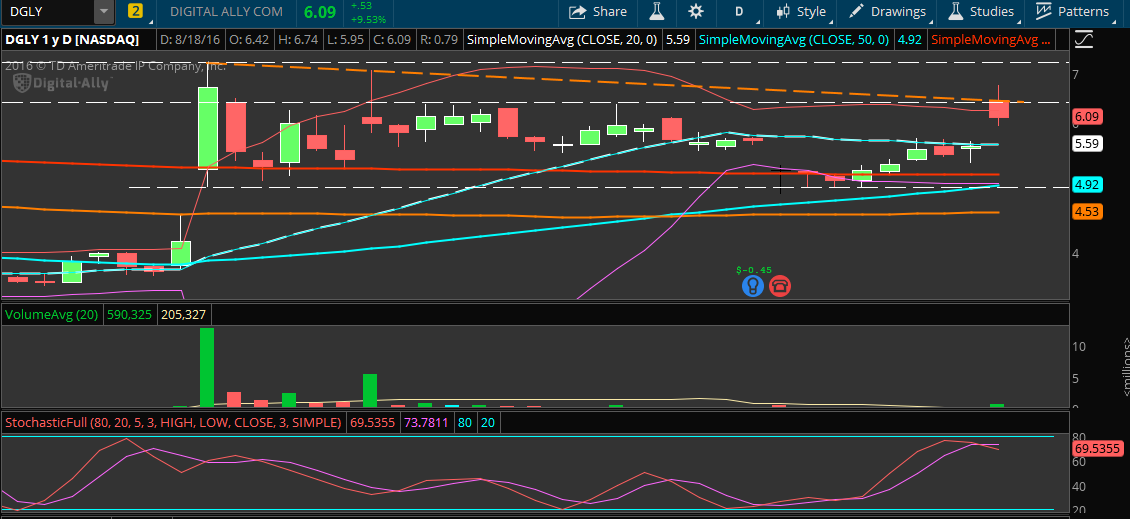The width and height of the screenshot is (1130, 519).
Task: Click the 6.09 red price bubble
Action: click(x=1087, y=117)
